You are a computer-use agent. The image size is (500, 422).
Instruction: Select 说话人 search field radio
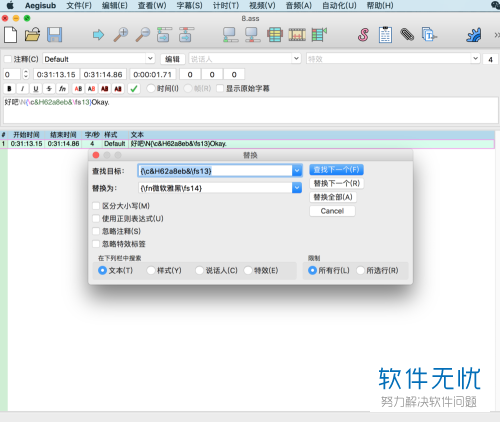[x=199, y=270]
